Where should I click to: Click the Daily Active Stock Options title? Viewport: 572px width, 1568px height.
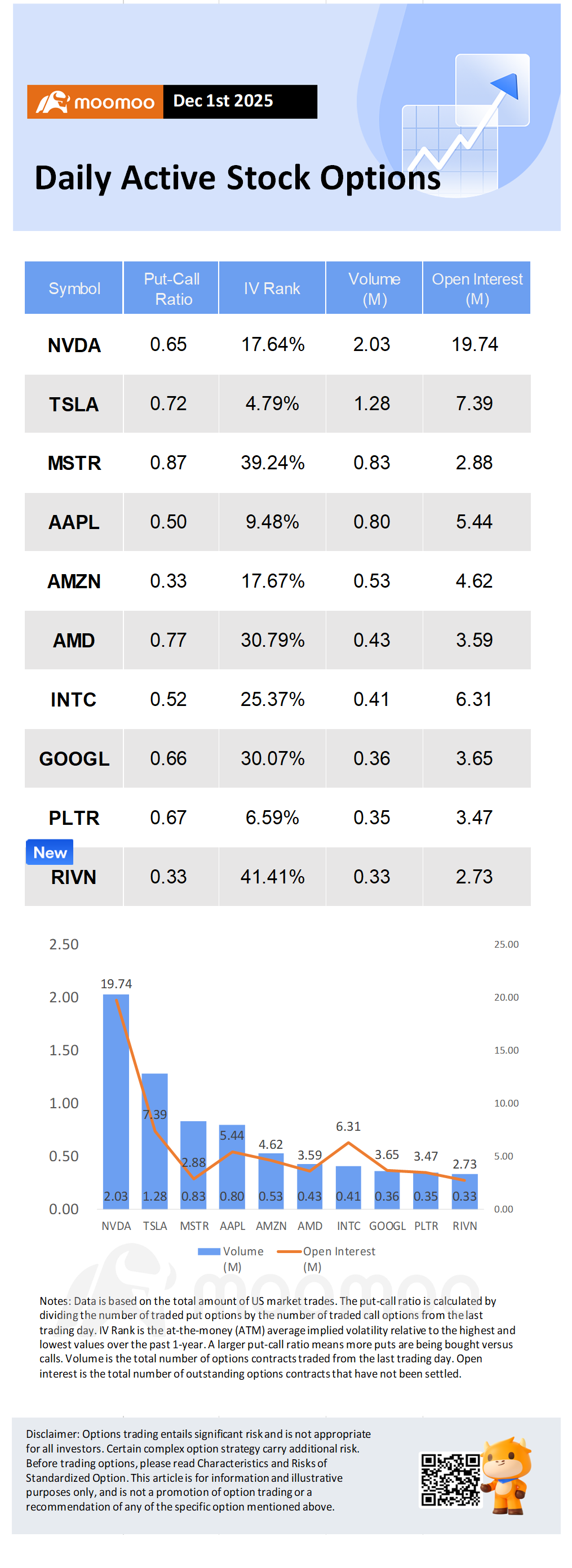tap(237, 177)
